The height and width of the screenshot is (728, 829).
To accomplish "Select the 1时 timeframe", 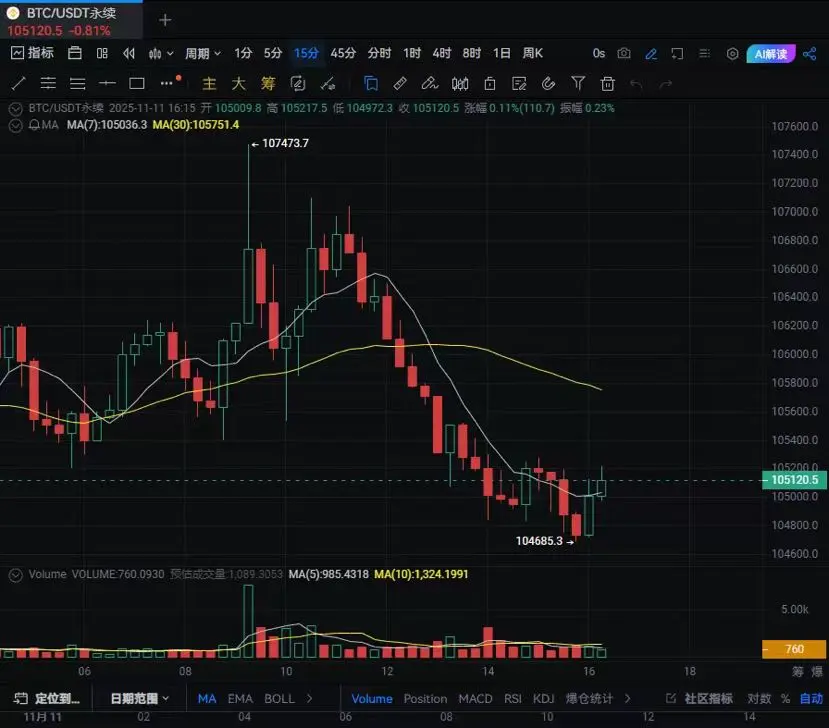I will 412,53.
